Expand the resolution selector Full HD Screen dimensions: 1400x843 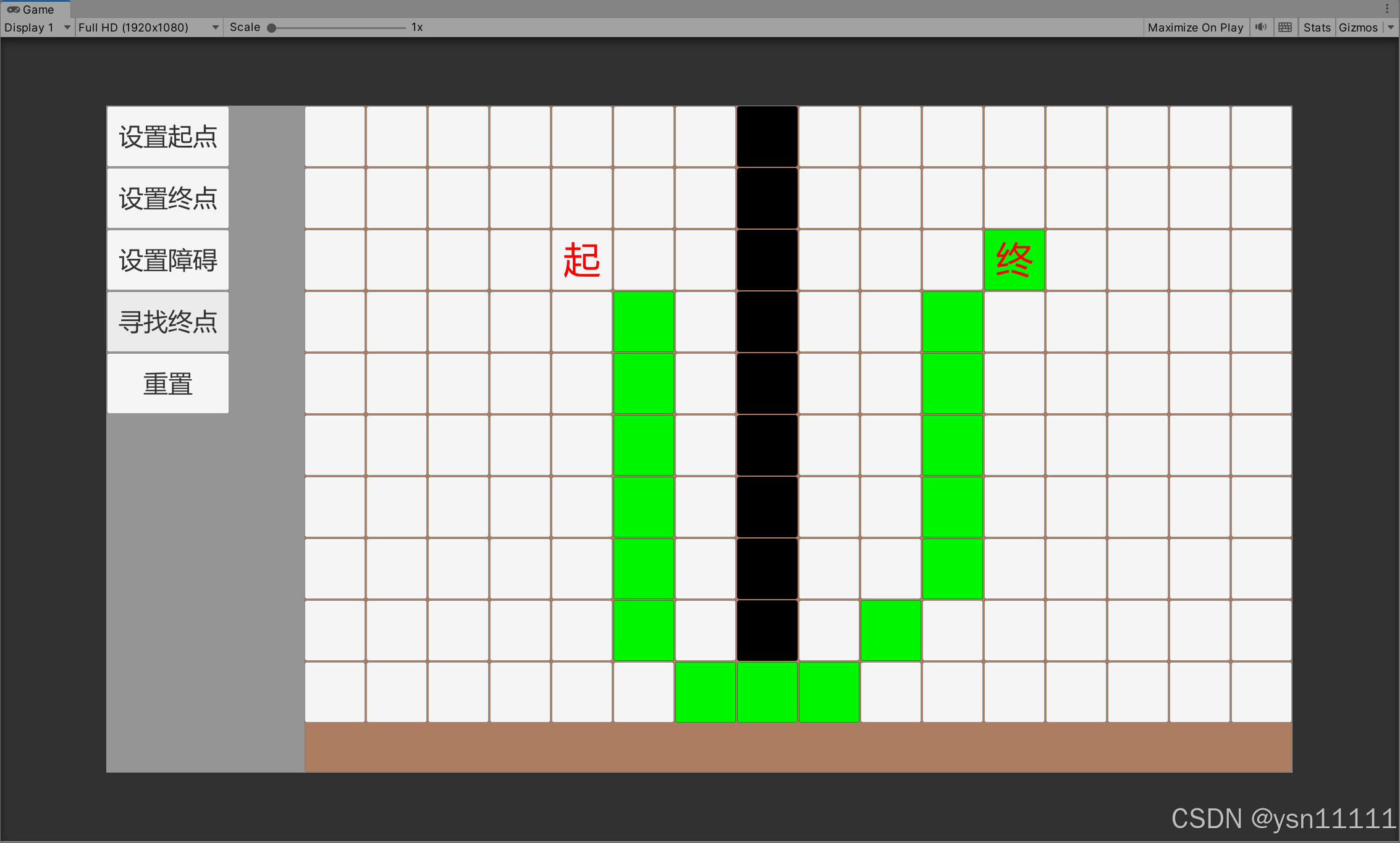tap(145, 27)
